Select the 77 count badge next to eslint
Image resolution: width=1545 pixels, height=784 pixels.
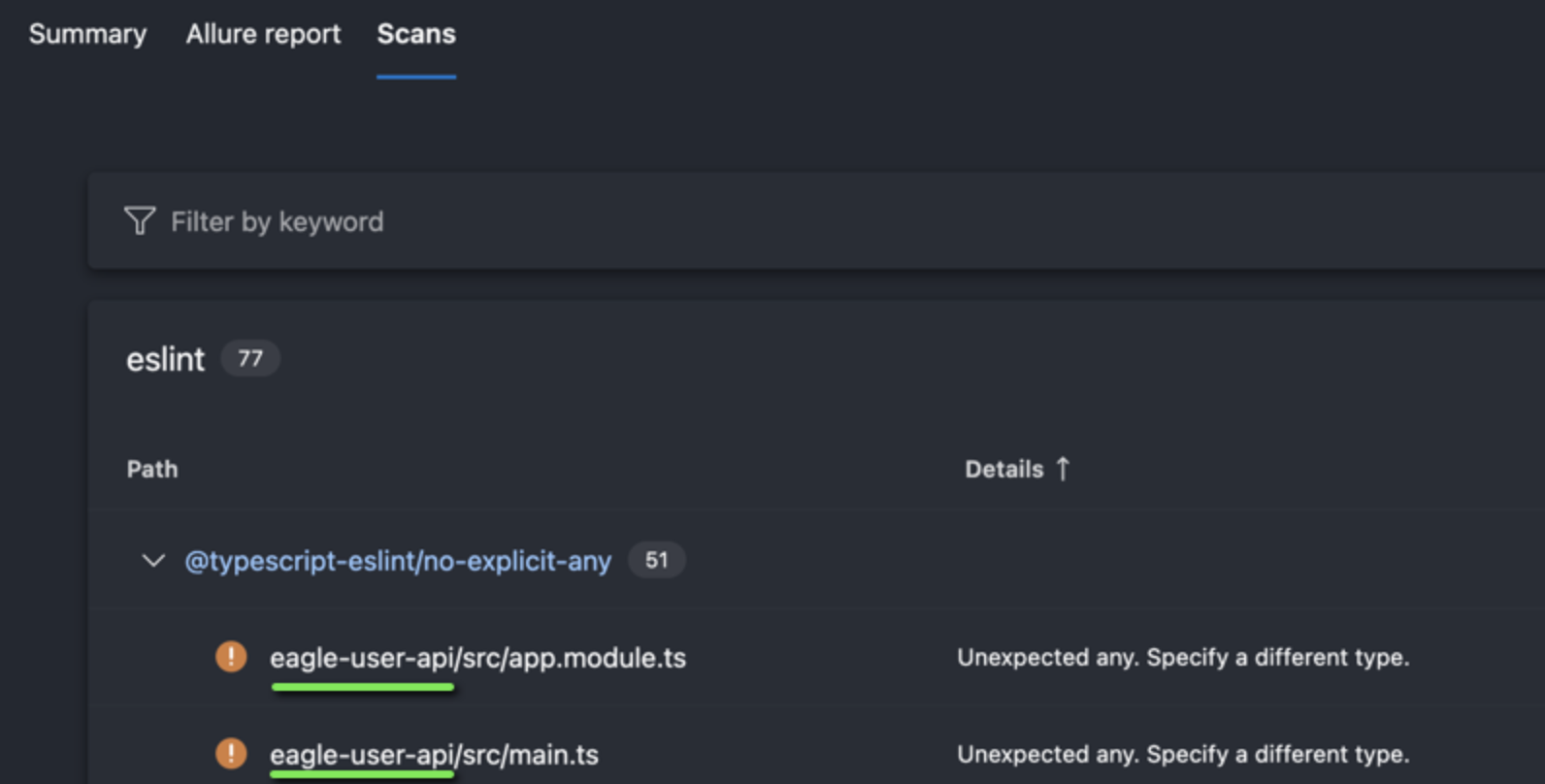[250, 359]
